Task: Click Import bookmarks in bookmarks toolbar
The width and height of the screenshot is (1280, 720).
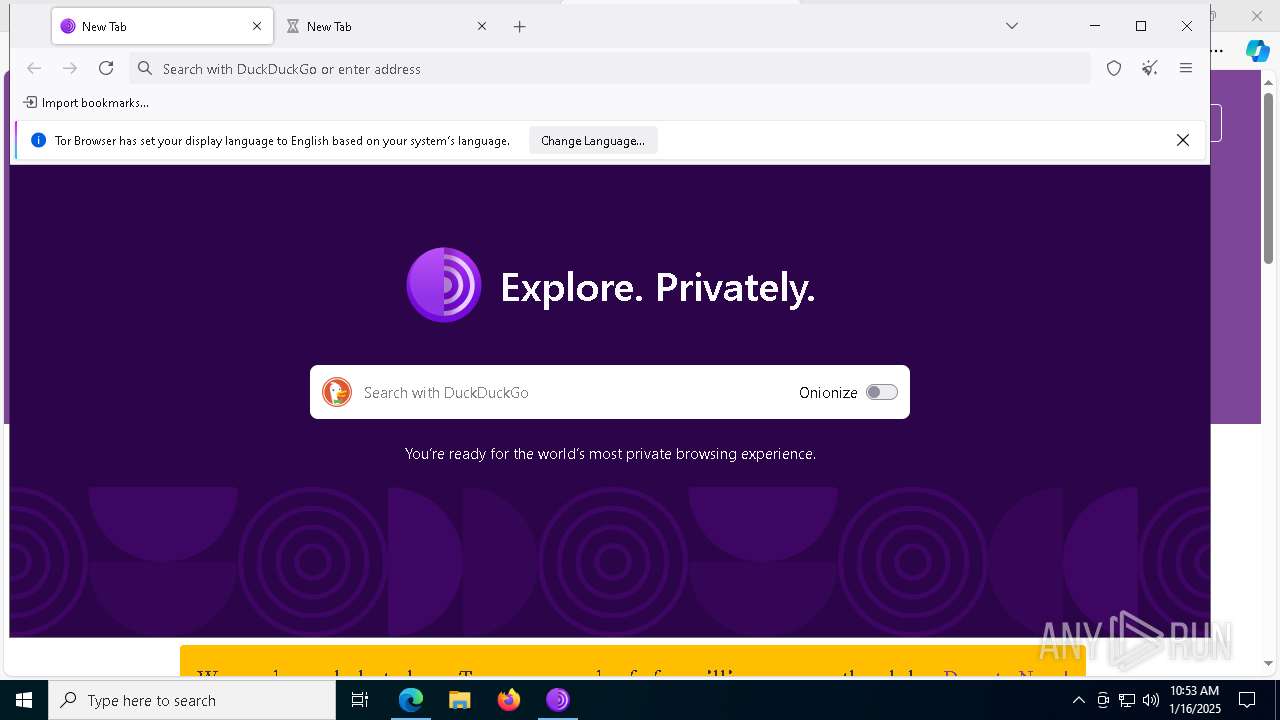Action: tap(86, 102)
